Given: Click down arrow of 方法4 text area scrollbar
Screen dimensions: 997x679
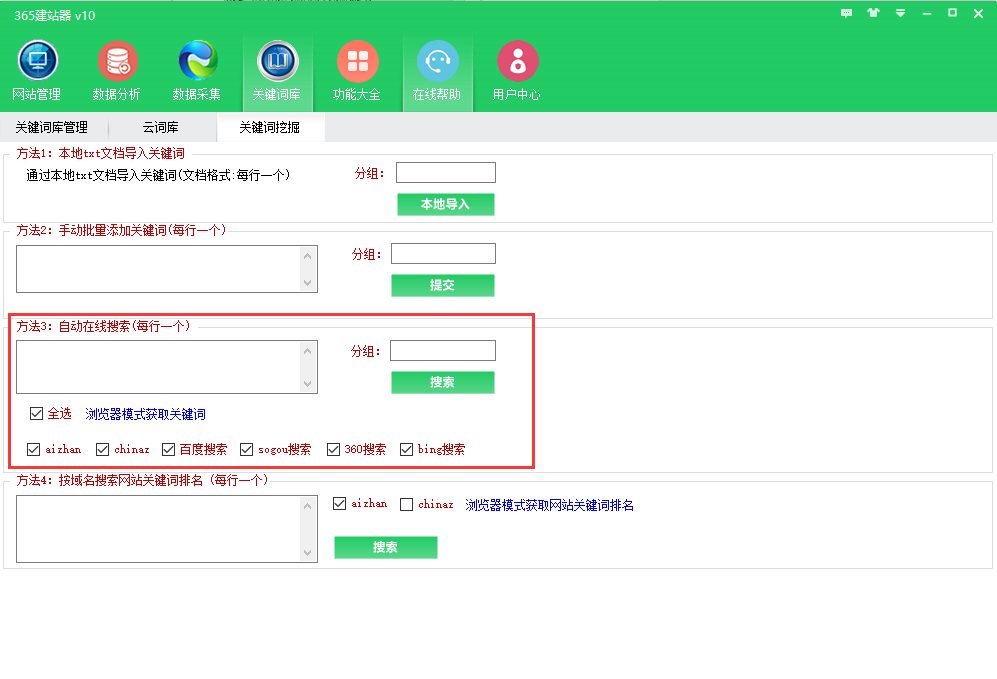Looking at the screenshot, I should click(308, 552).
